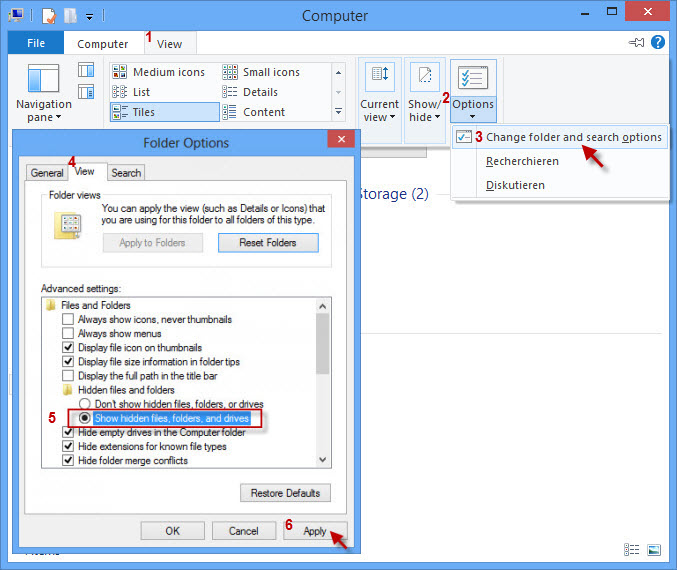The width and height of the screenshot is (677, 570).
Task: Enable Always show menus checkbox
Action: point(68,333)
